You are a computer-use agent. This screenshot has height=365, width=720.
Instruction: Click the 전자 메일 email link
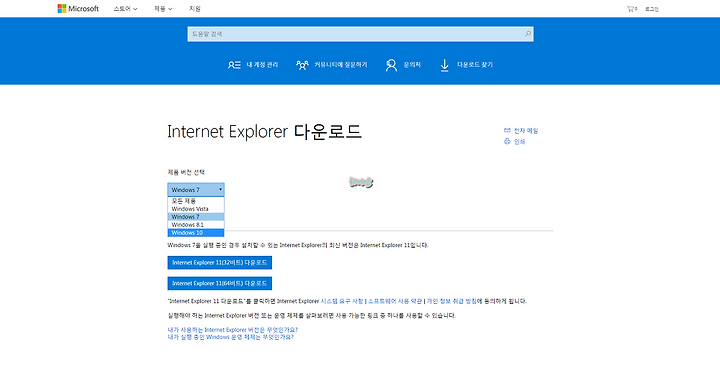(x=521, y=131)
